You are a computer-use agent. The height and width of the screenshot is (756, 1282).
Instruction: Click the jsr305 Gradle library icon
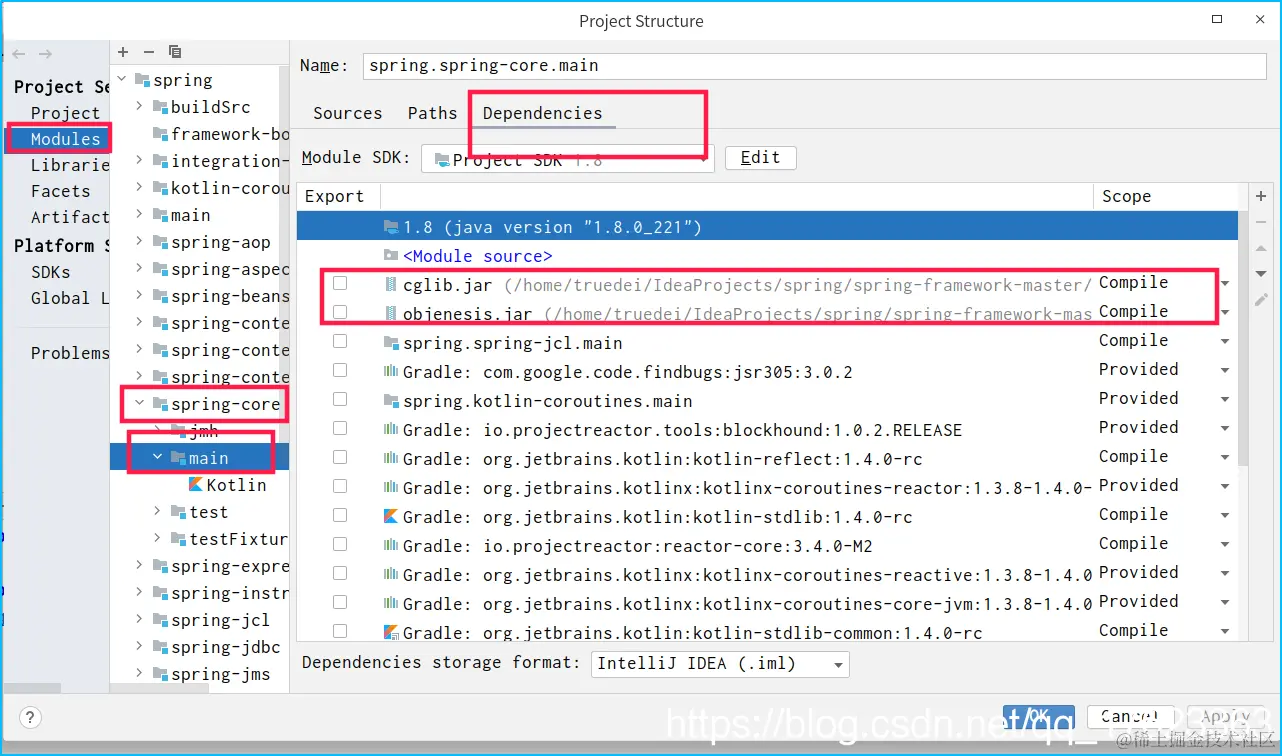coord(391,372)
